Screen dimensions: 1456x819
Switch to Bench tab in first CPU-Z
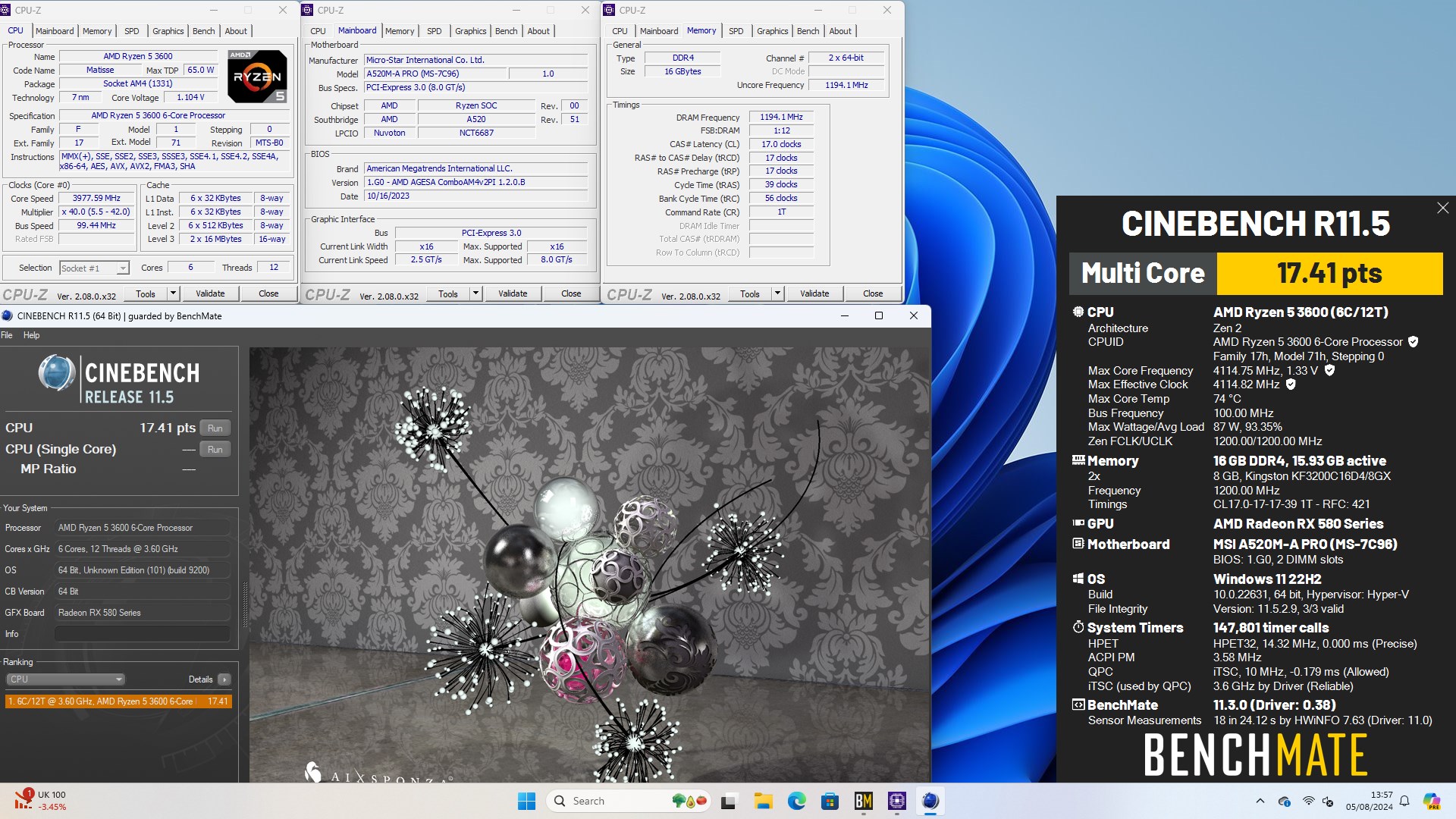tap(203, 31)
